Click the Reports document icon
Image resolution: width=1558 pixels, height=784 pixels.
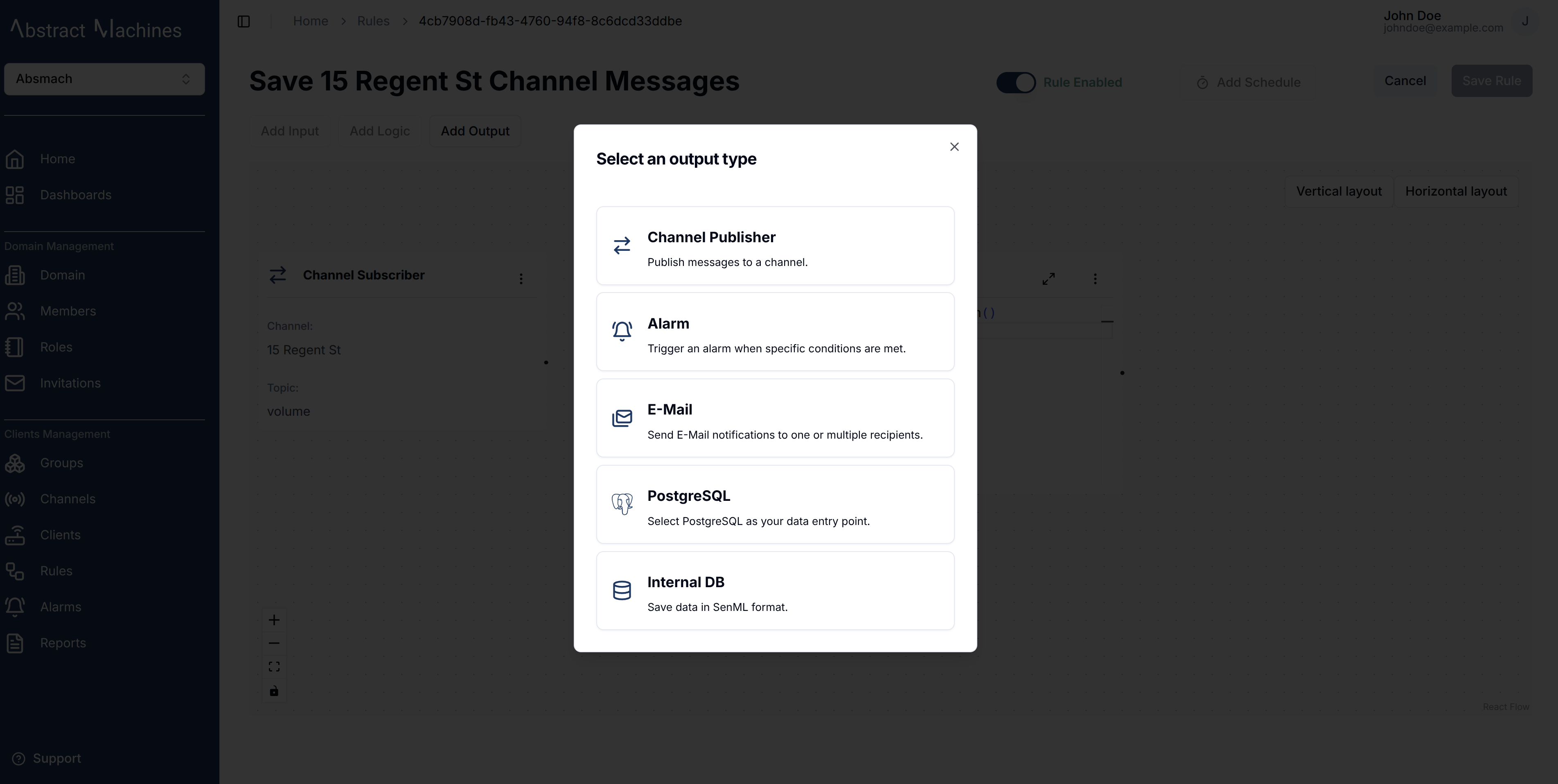click(x=14, y=643)
